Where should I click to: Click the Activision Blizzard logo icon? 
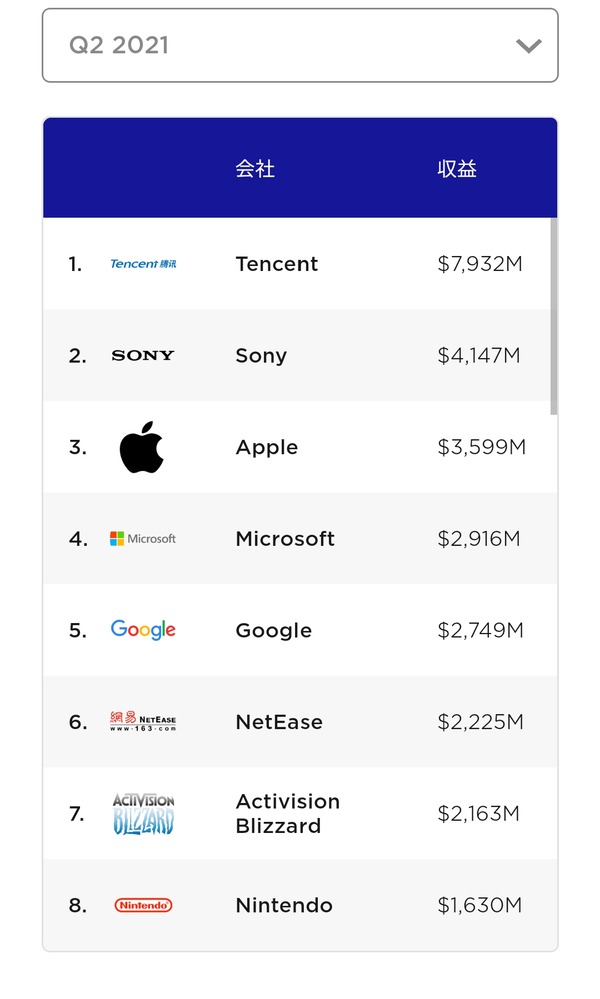[x=143, y=814]
